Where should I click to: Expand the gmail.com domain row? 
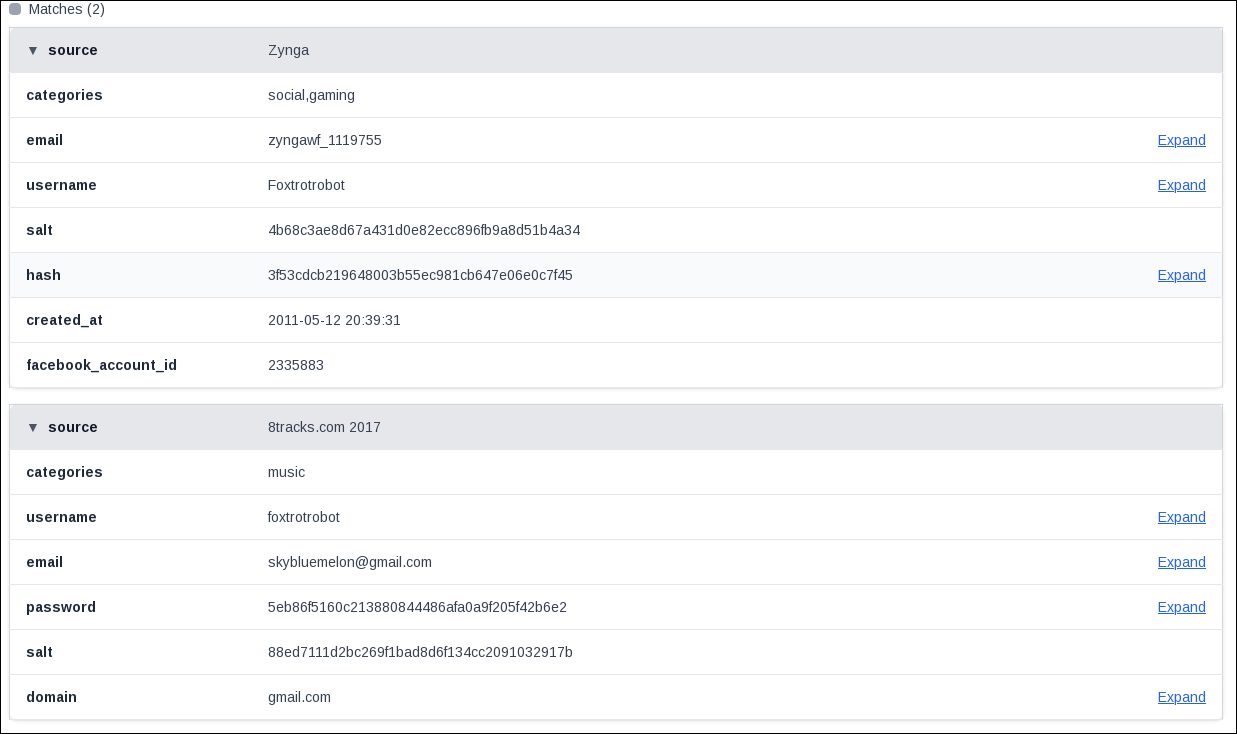coord(1181,697)
